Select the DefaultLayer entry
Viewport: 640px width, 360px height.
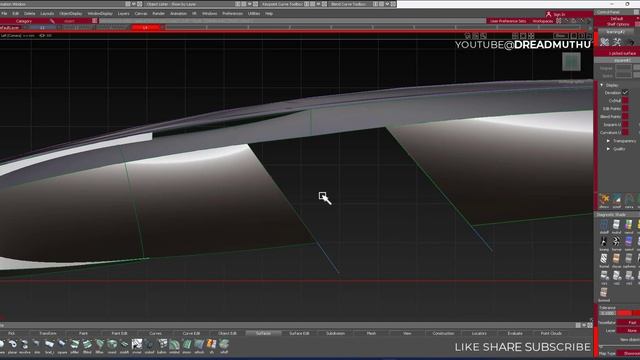[10, 28]
